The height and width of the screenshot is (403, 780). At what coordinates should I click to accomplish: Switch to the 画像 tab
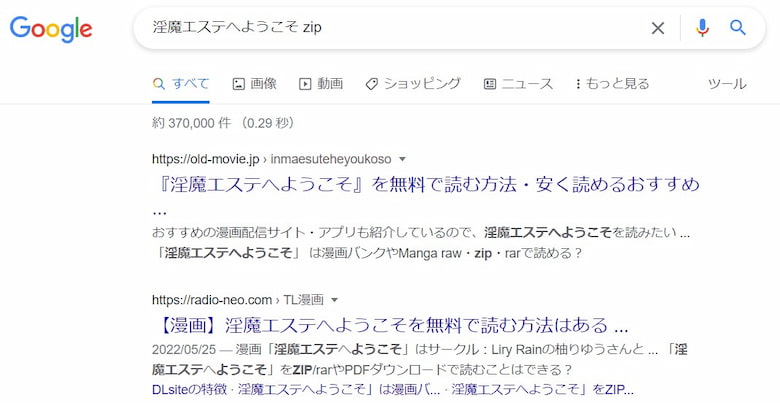coord(255,84)
